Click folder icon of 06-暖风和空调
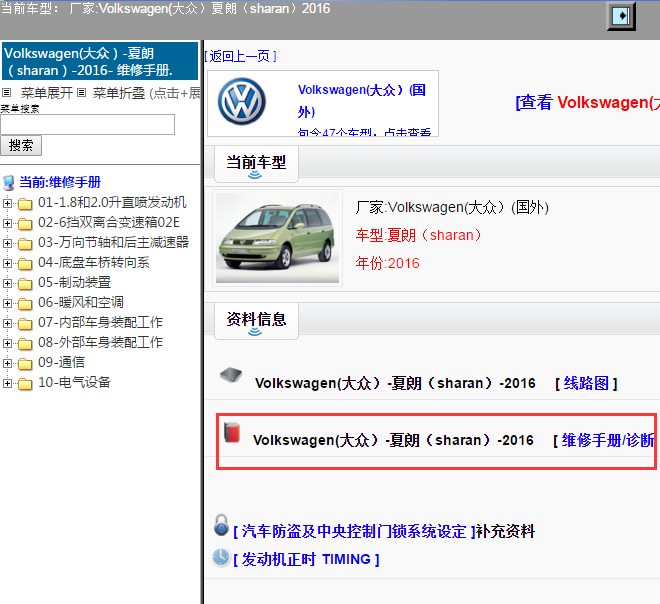This screenshot has width=660, height=604. (25, 304)
